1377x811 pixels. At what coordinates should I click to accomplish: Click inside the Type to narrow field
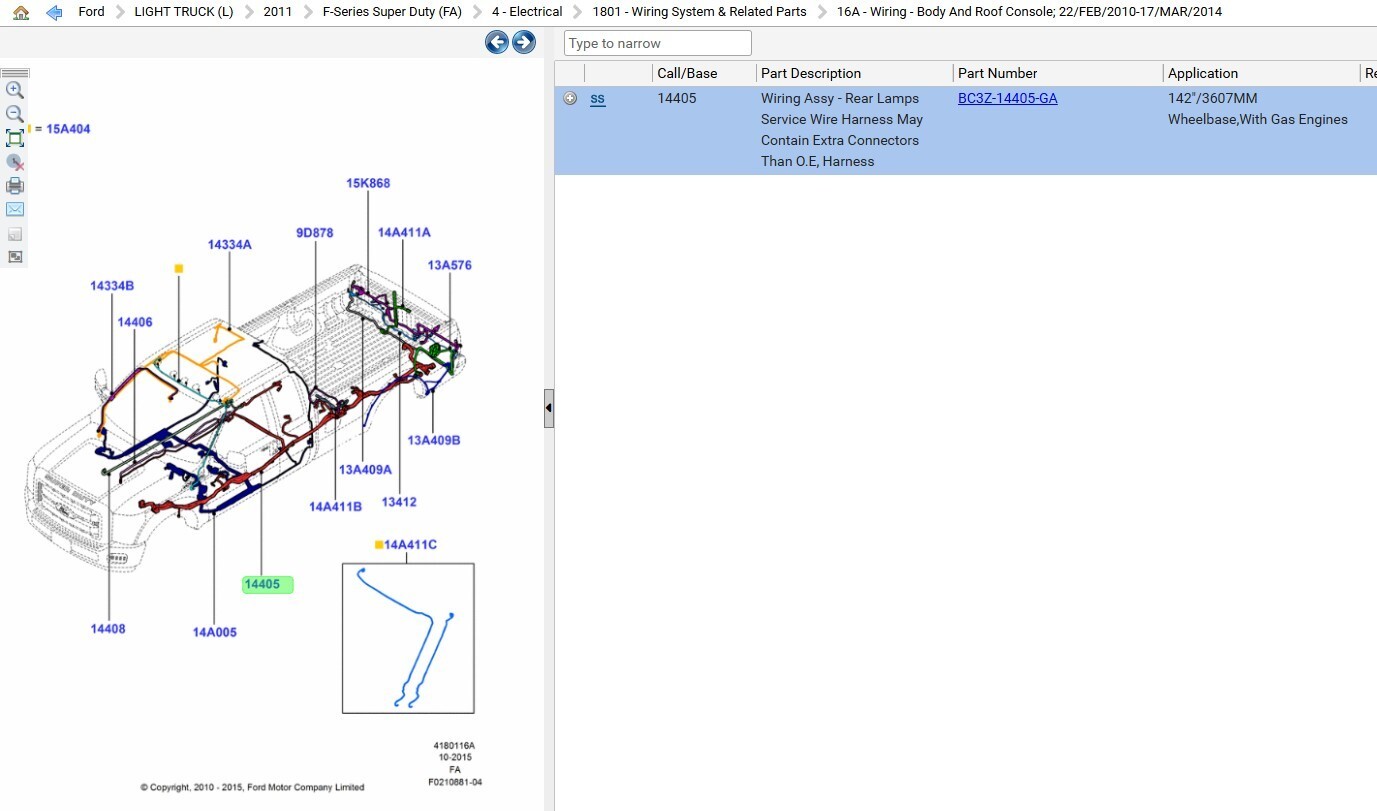point(657,43)
